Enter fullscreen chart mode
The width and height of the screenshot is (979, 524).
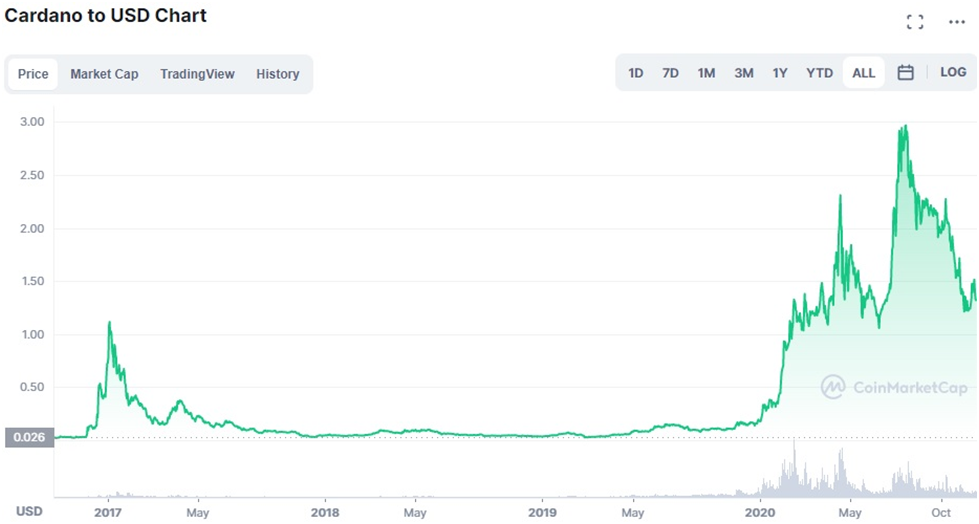point(914,22)
